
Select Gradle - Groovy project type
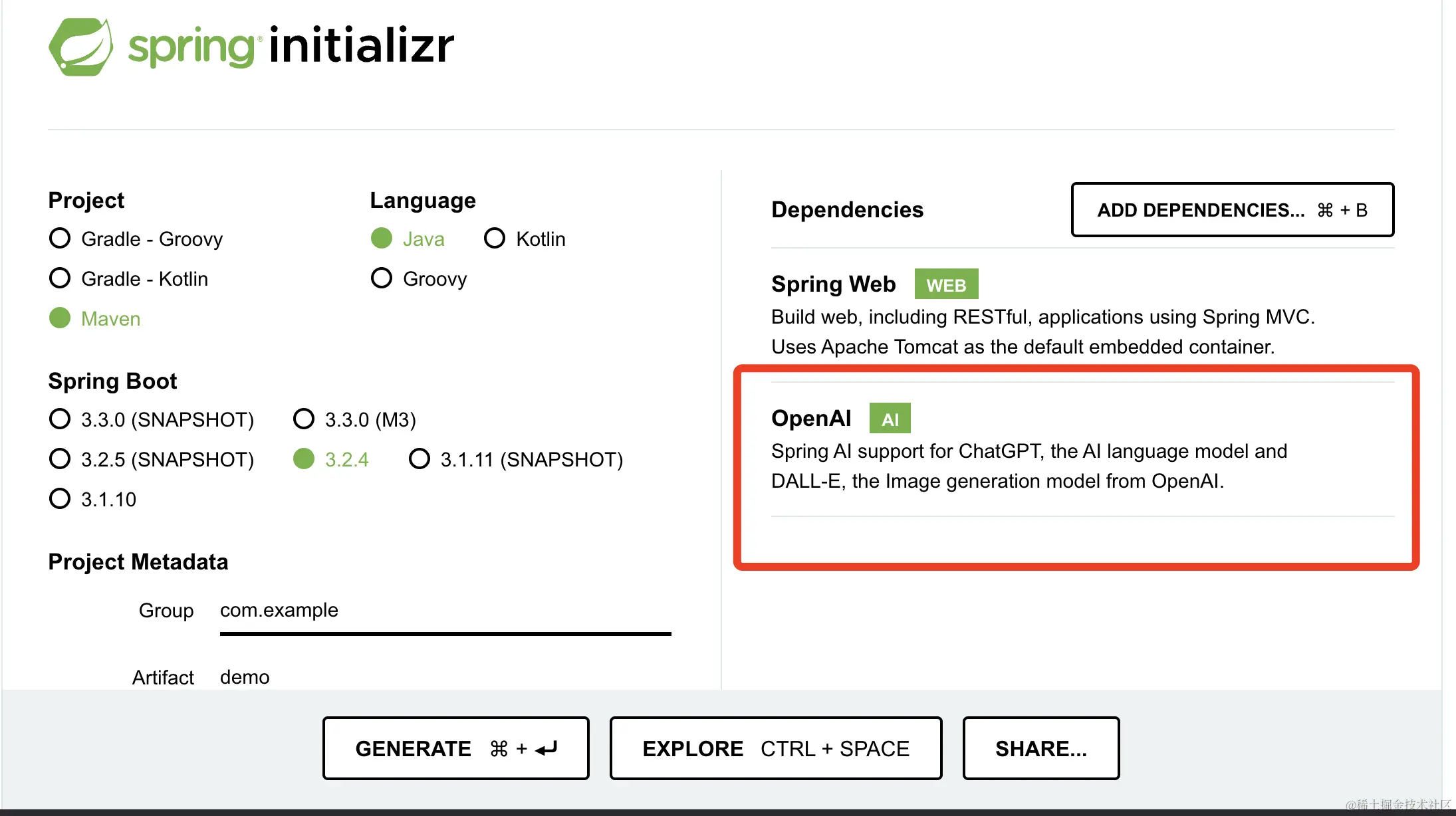point(136,239)
